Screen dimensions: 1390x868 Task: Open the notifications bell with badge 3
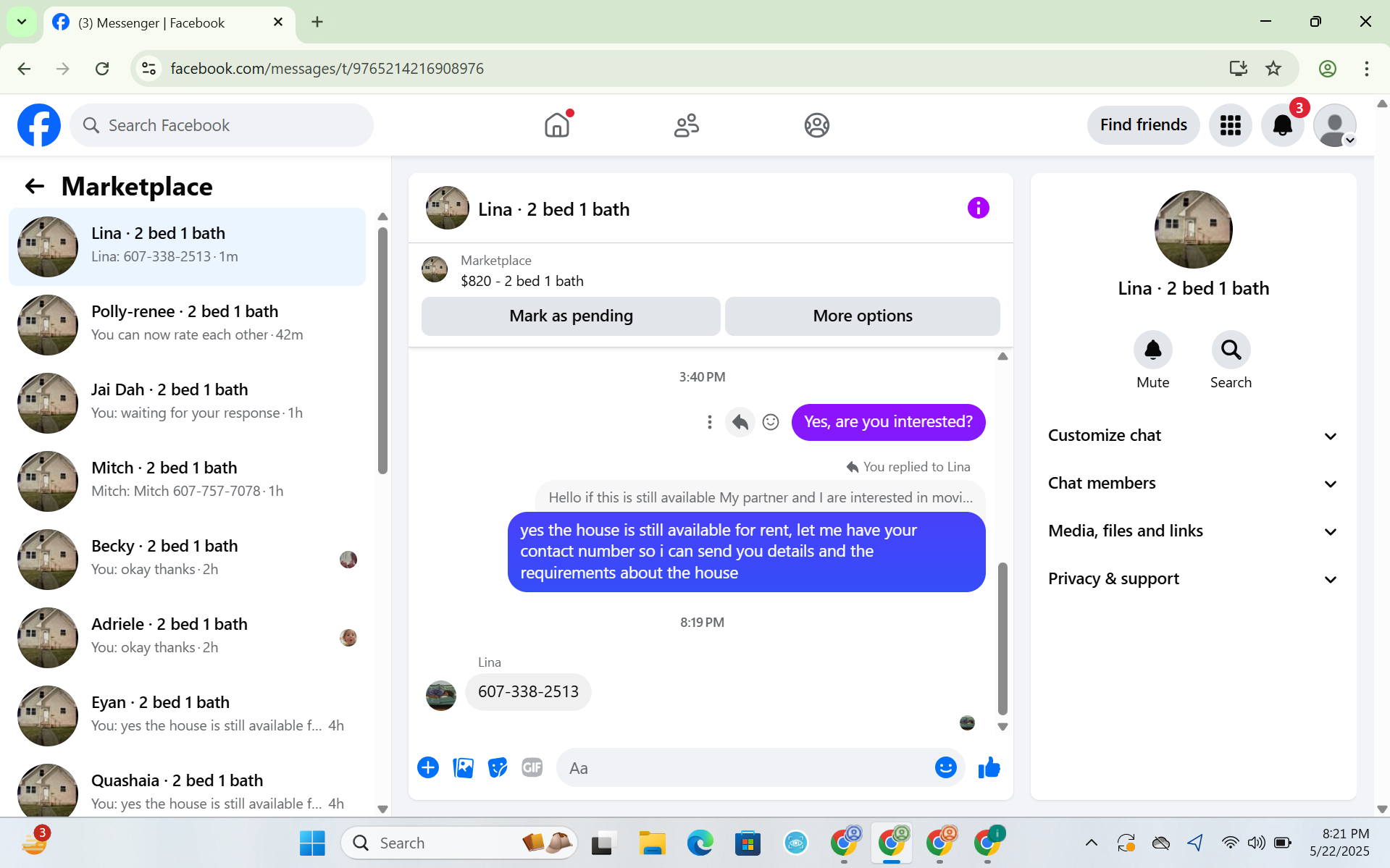1282,125
